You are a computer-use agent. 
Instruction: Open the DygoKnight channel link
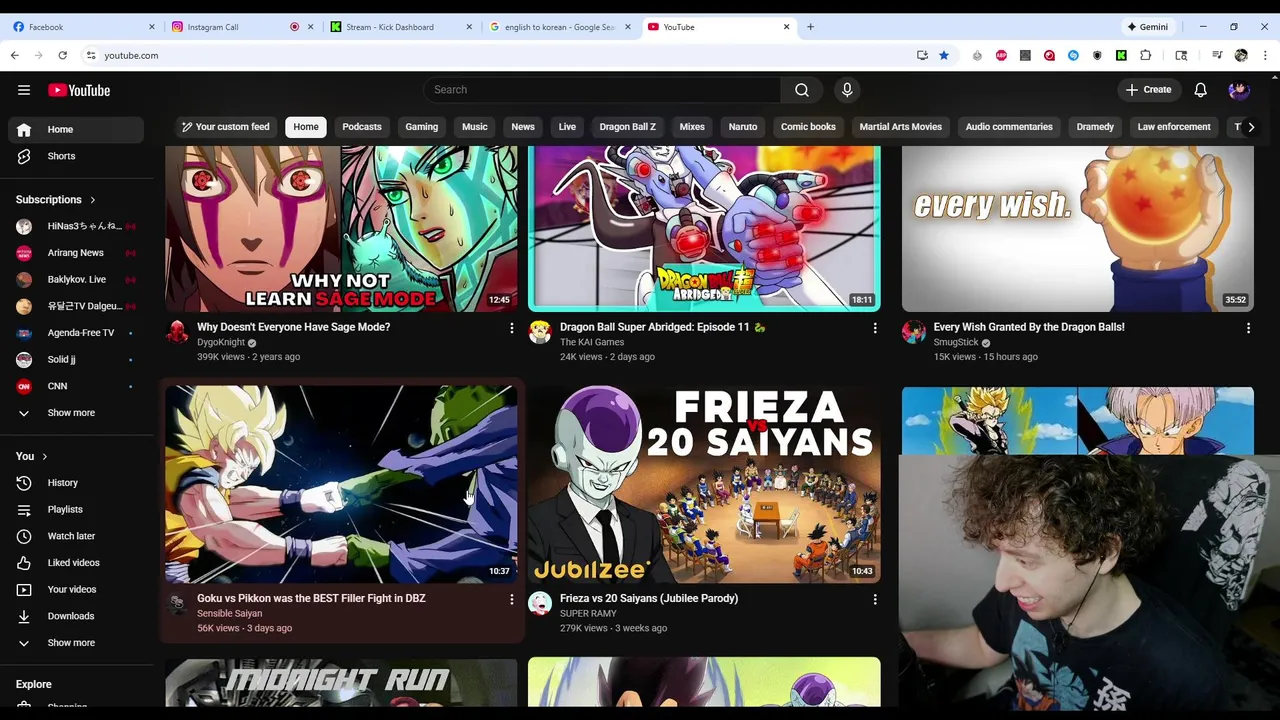point(221,342)
